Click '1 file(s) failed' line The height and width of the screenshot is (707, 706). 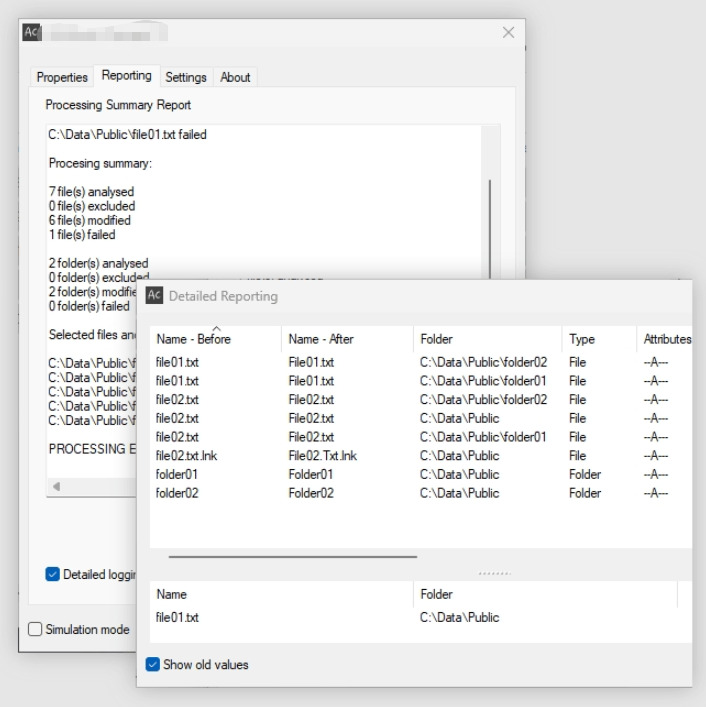coord(82,234)
